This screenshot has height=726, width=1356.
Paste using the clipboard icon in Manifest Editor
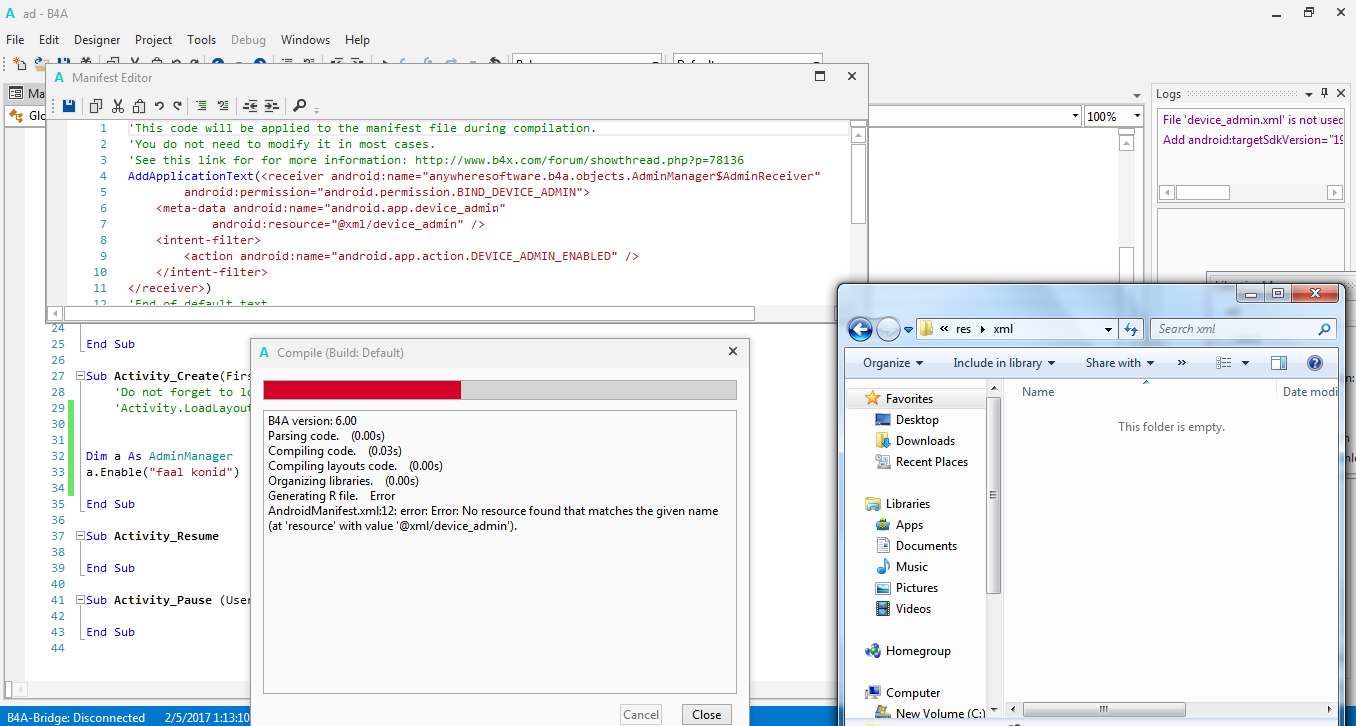point(139,106)
